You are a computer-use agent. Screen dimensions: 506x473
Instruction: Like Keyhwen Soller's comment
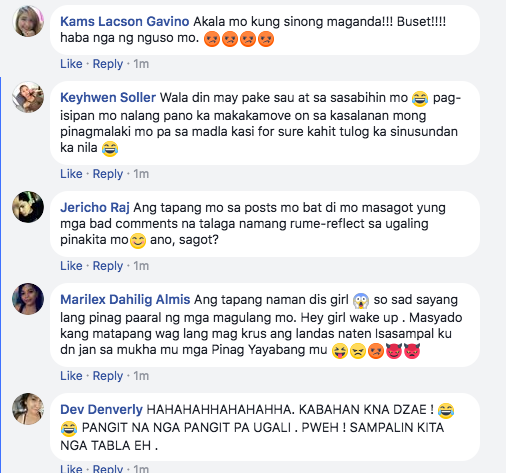[x=71, y=174]
